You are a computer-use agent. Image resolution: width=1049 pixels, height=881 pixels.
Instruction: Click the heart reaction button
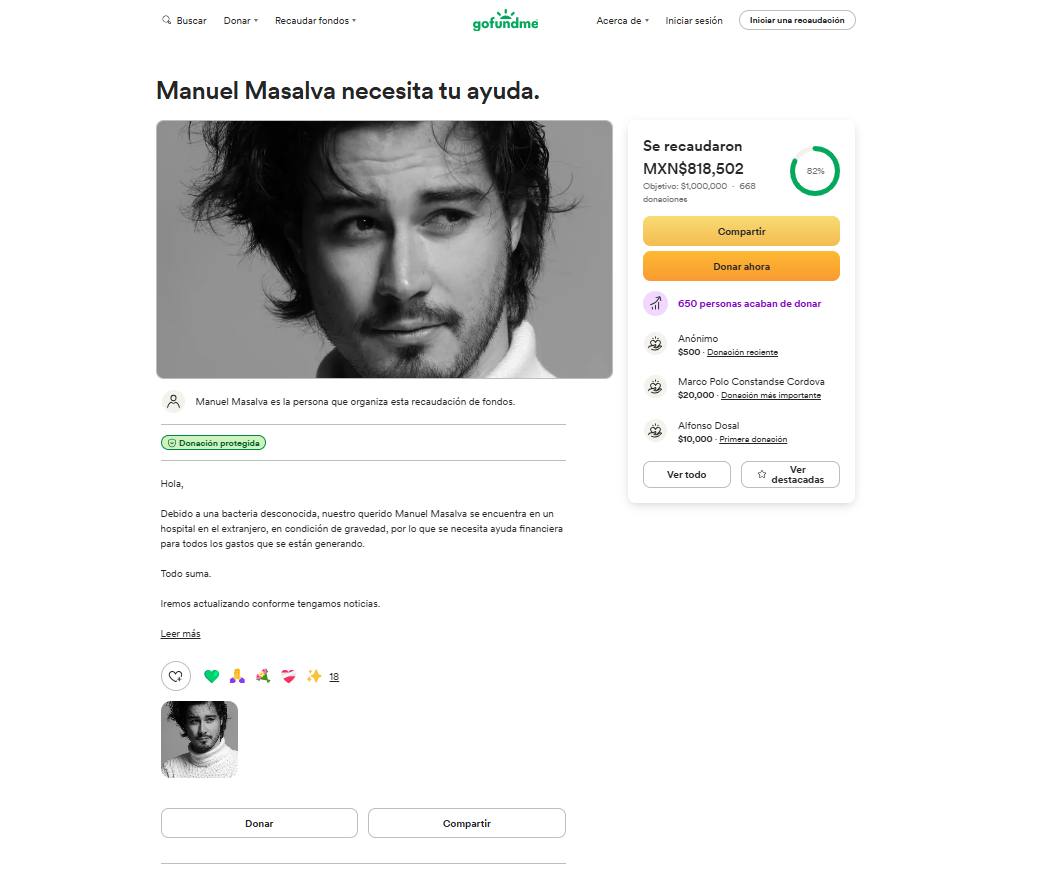pos(176,676)
